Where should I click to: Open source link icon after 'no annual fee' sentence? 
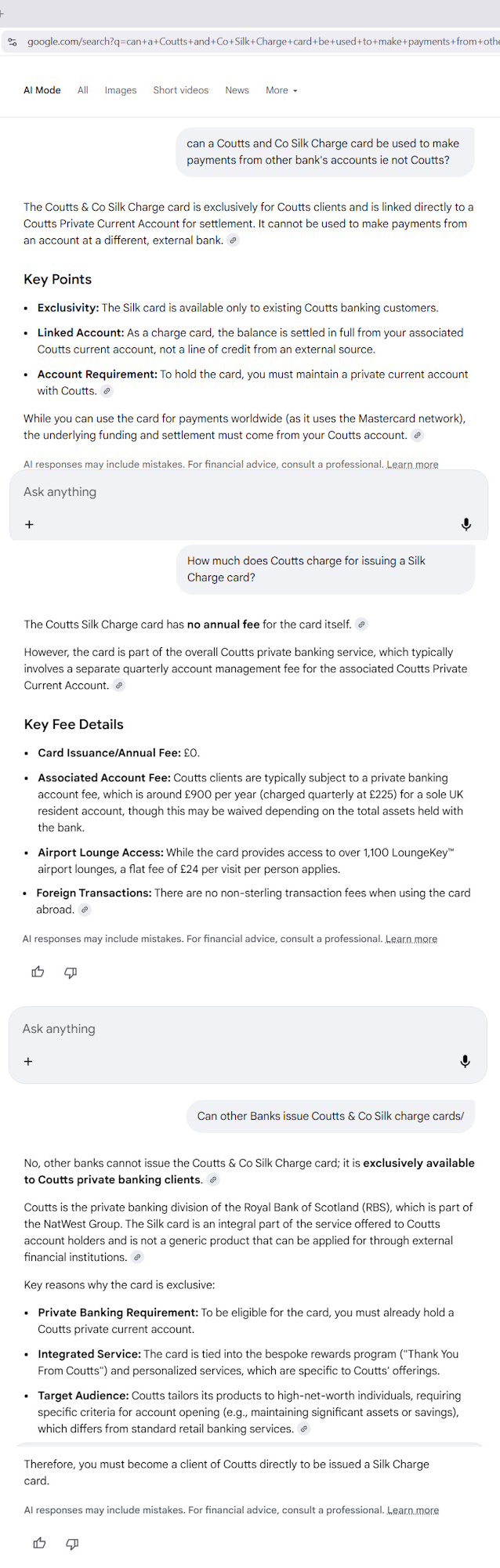point(361,625)
